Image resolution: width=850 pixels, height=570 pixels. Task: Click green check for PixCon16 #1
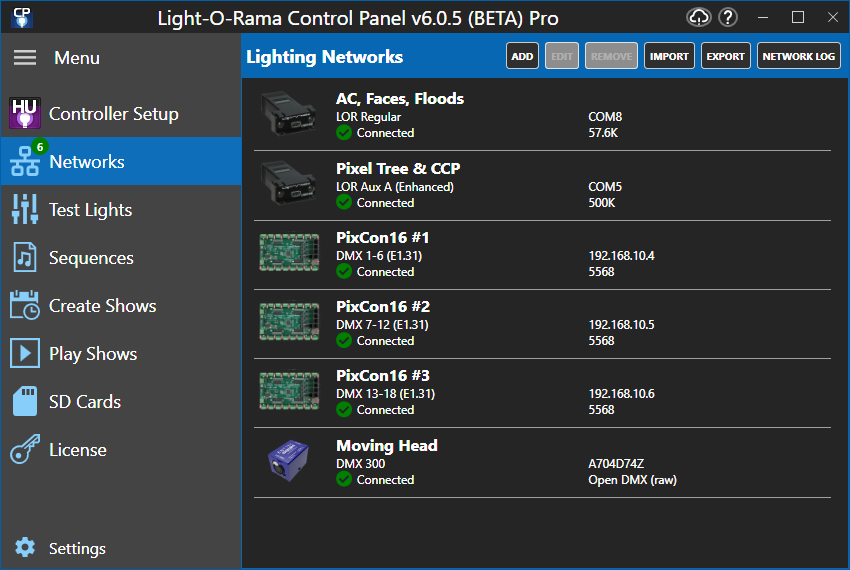344,271
